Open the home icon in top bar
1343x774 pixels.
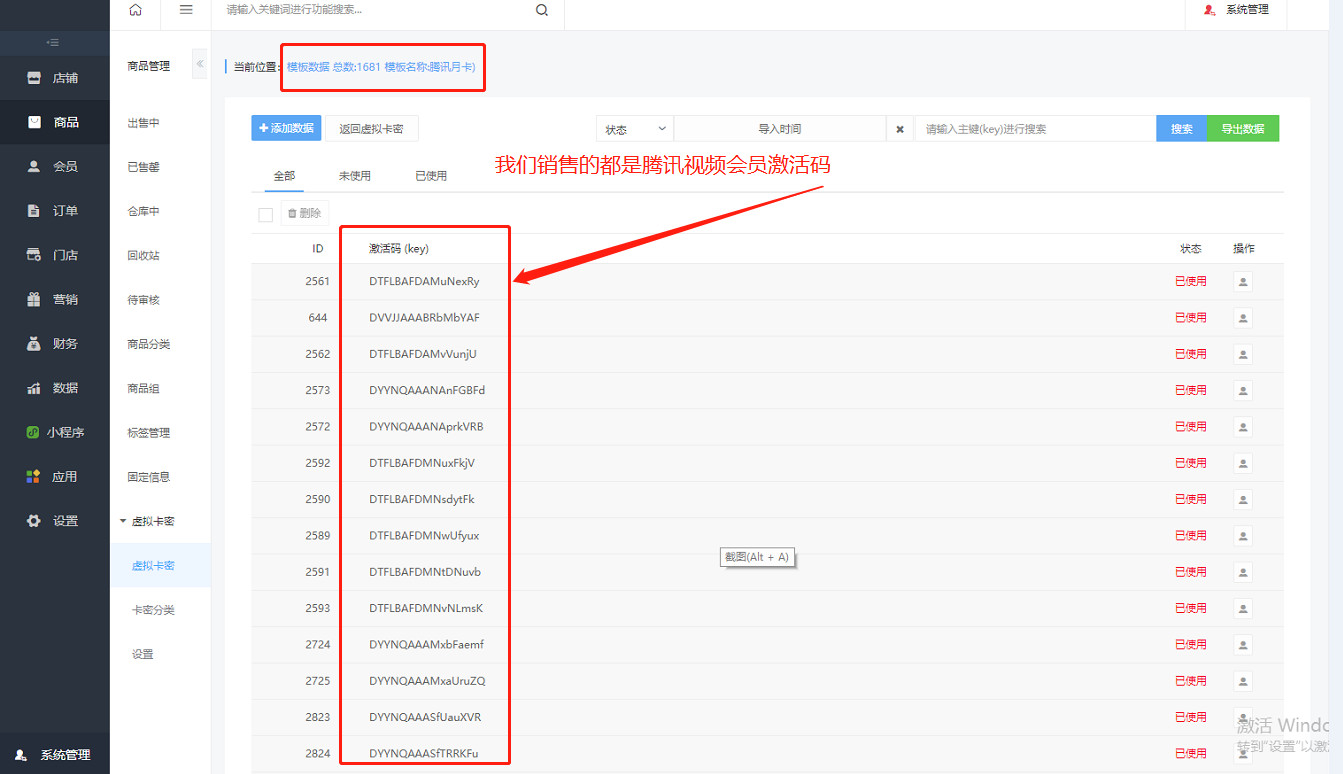point(136,10)
